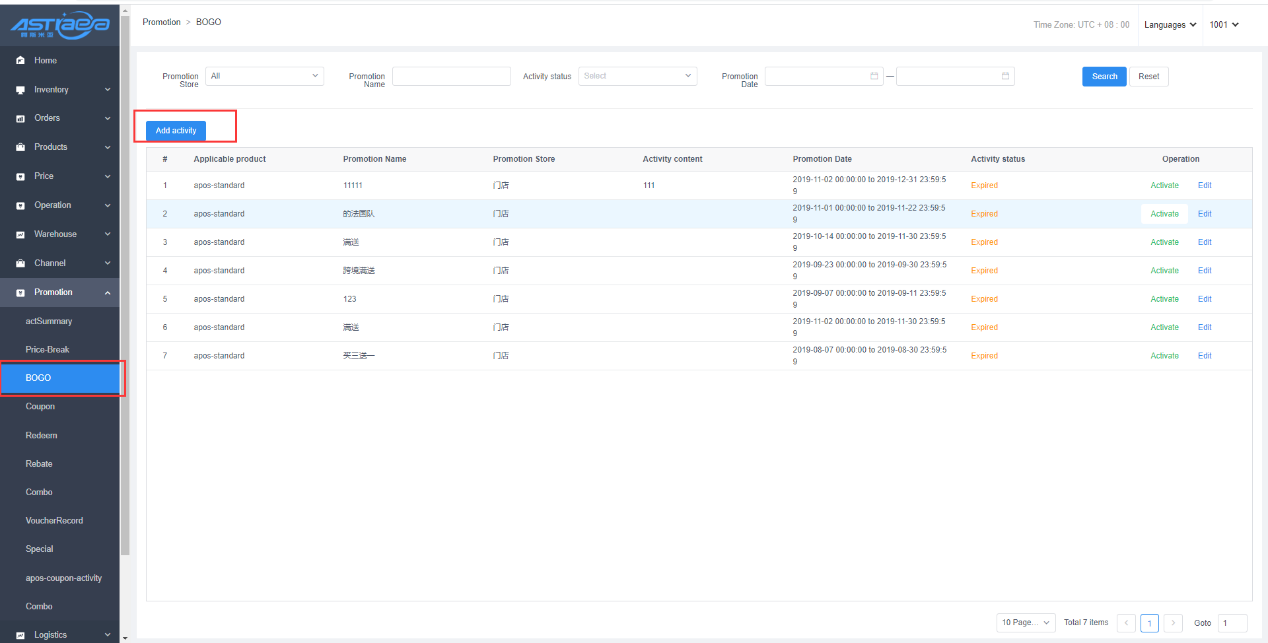Click the Logistics sidebar icon
Image resolution: width=1268 pixels, height=643 pixels.
(x=21, y=635)
